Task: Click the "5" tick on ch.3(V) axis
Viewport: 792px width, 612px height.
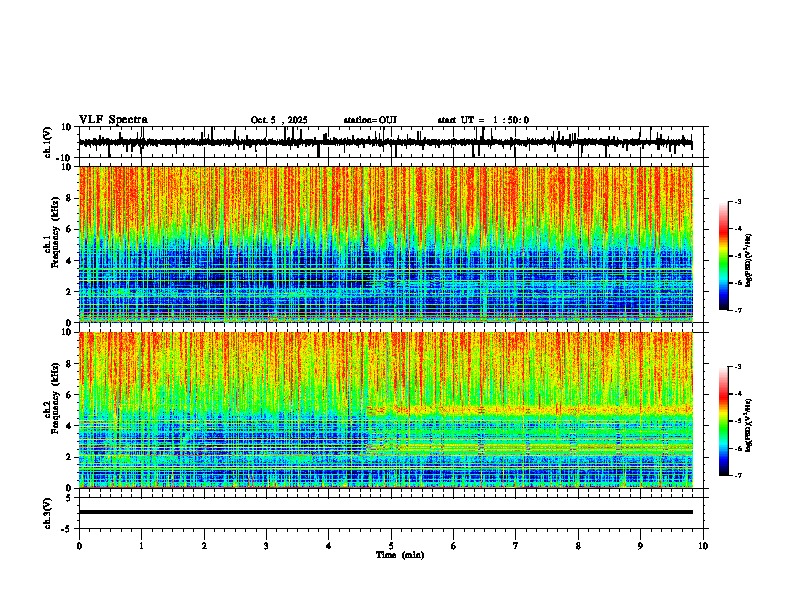Action: (x=69, y=498)
